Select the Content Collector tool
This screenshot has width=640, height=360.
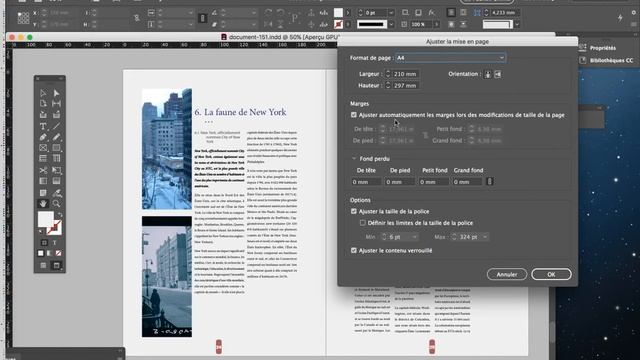coord(43,115)
